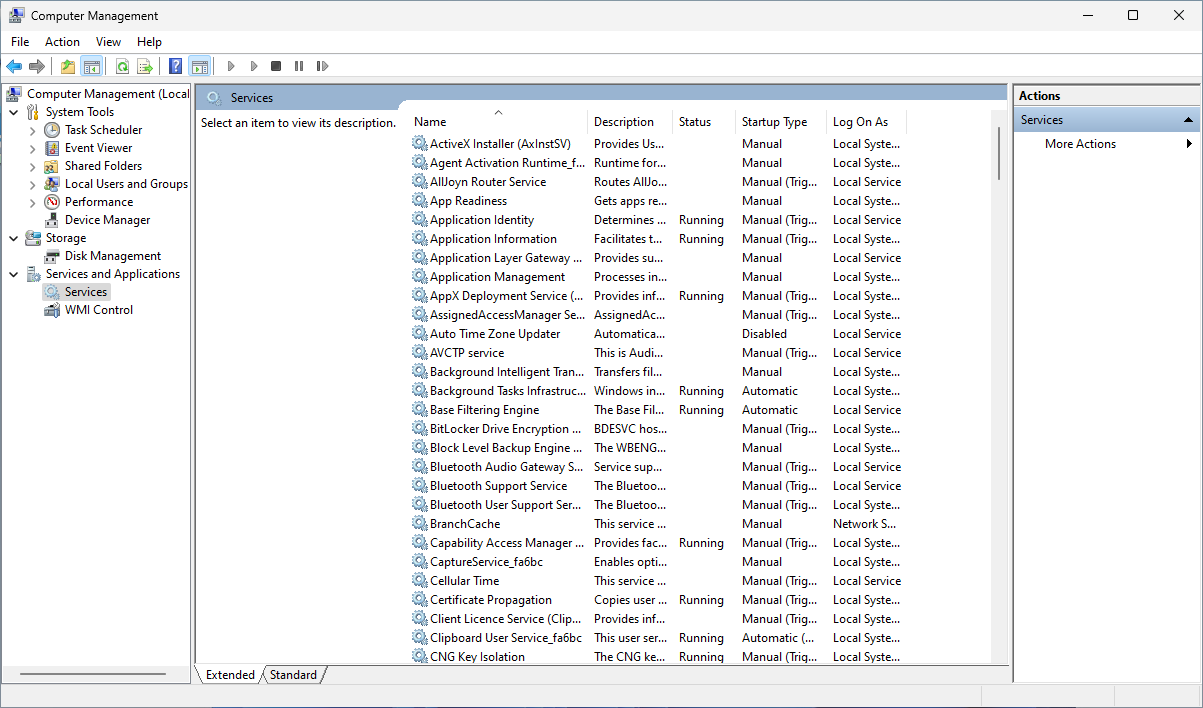The image size is (1203, 708).
Task: Refresh the services list via toolbar
Action: [122, 66]
